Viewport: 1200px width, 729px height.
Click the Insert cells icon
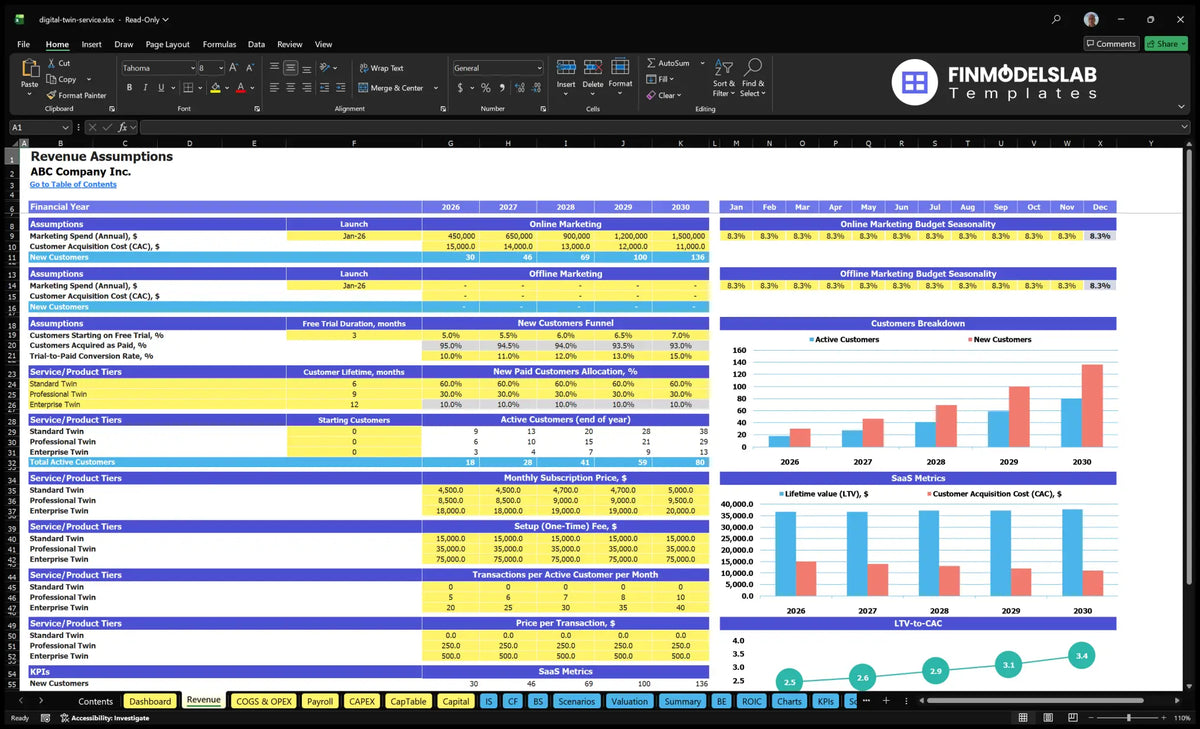tap(566, 67)
